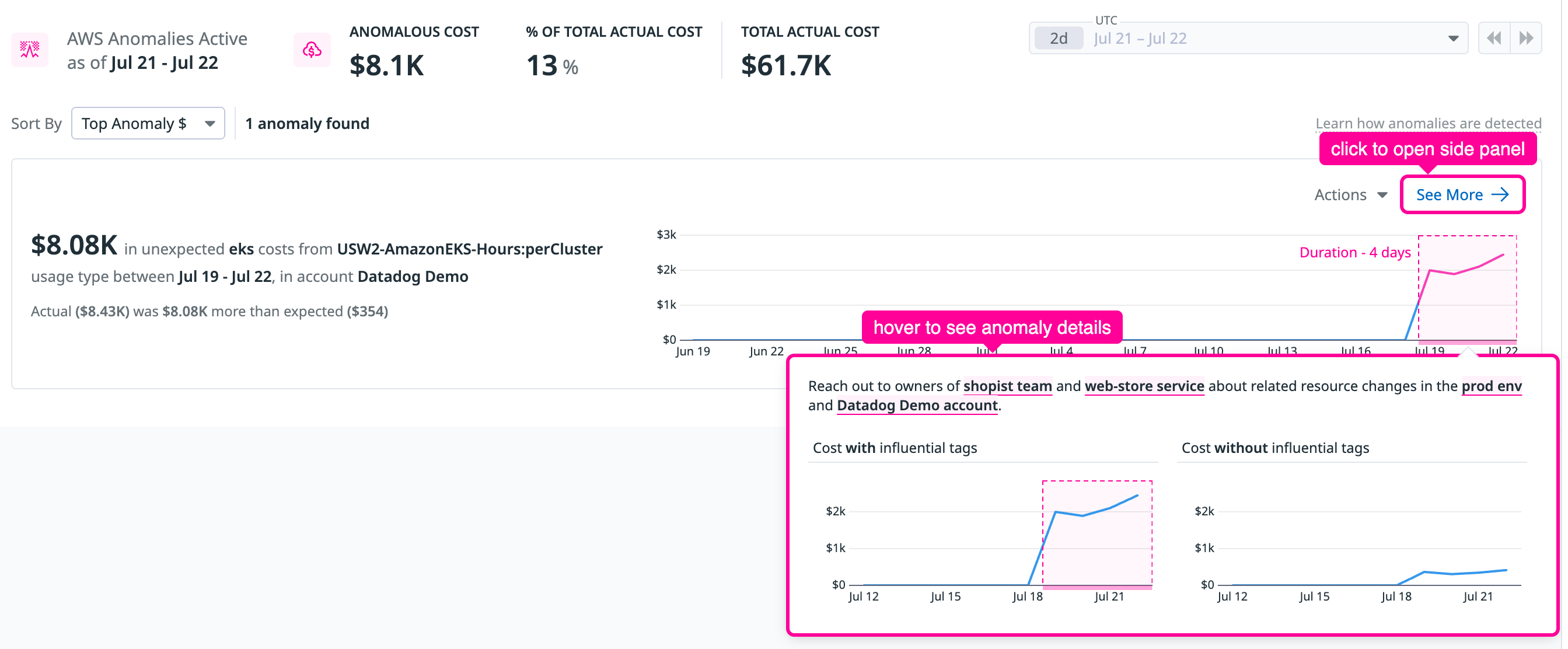Go to next time range with forward arrows

point(1526,39)
